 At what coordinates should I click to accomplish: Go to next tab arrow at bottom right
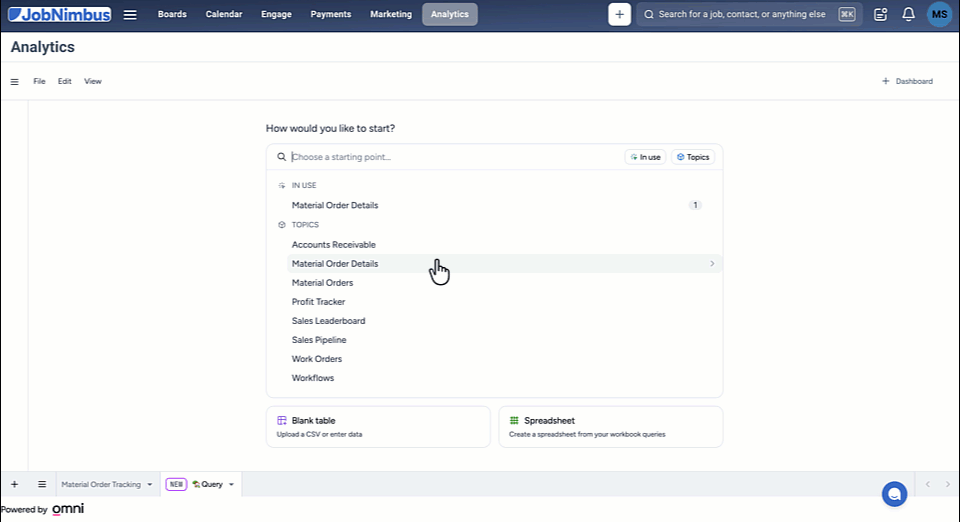click(947, 484)
